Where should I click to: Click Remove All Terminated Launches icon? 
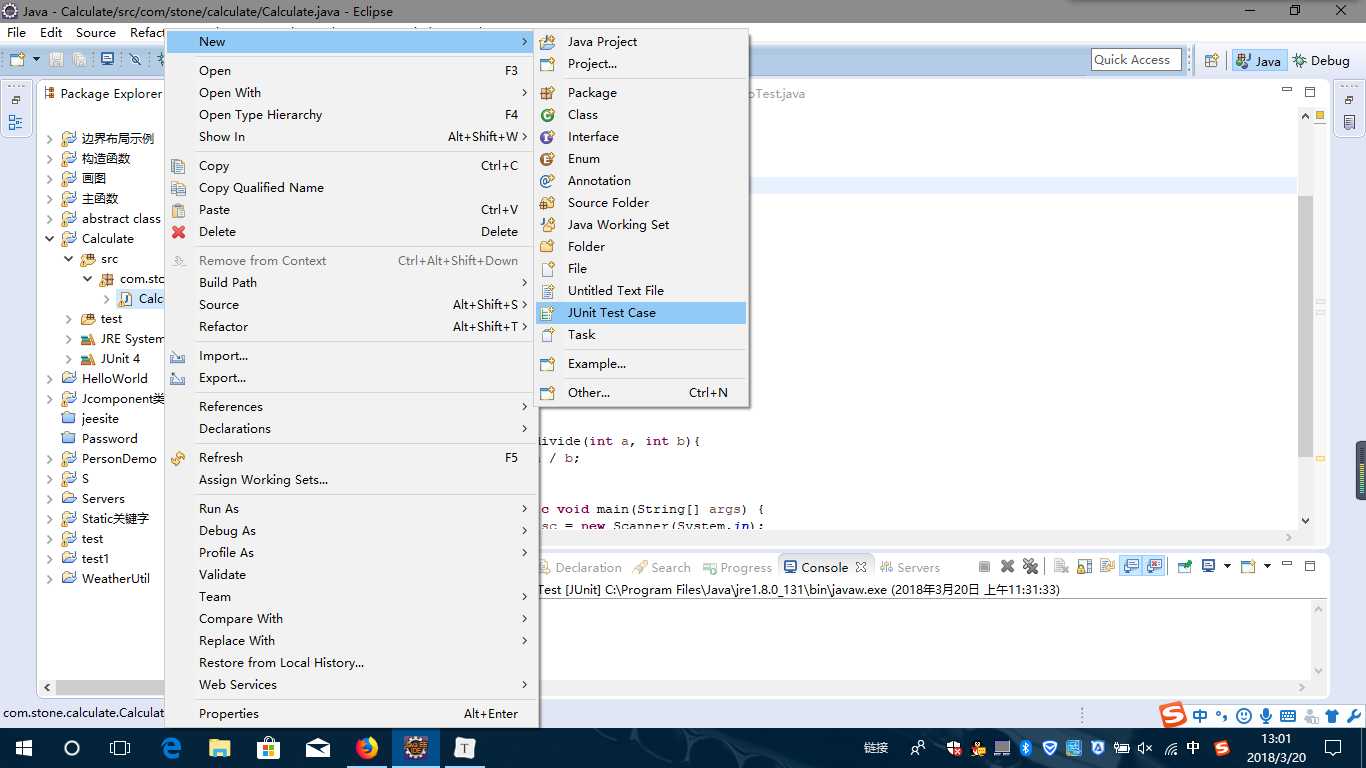[x=1030, y=566]
